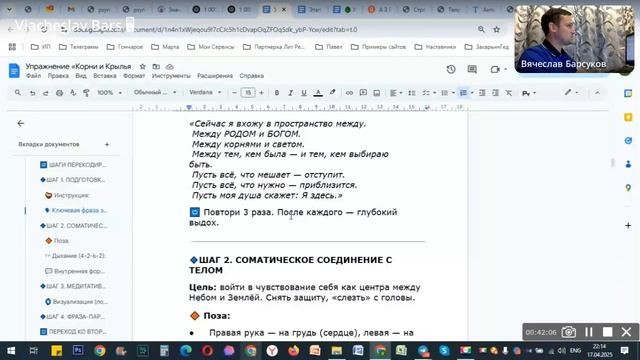Apply underline formatting
Screen dimensions: 640x360
coord(304,93)
